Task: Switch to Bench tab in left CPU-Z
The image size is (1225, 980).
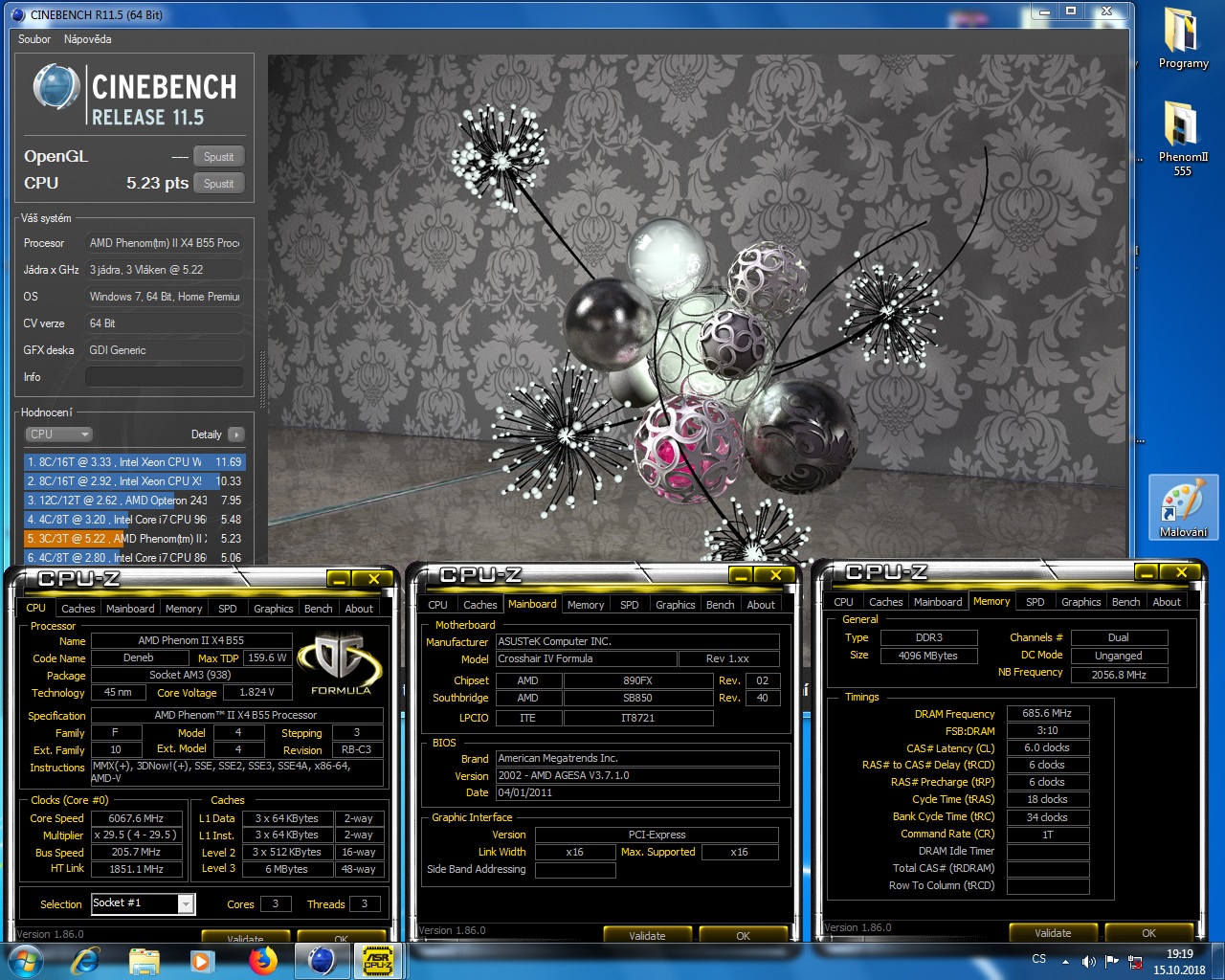Action: (x=319, y=609)
